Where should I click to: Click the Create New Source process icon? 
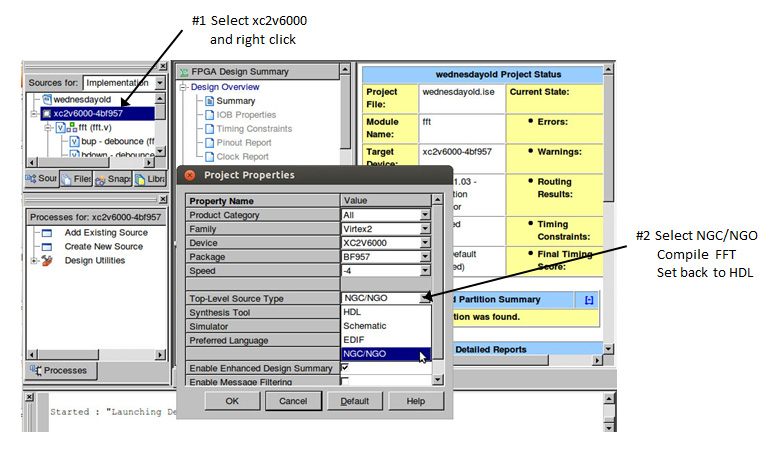(x=46, y=246)
